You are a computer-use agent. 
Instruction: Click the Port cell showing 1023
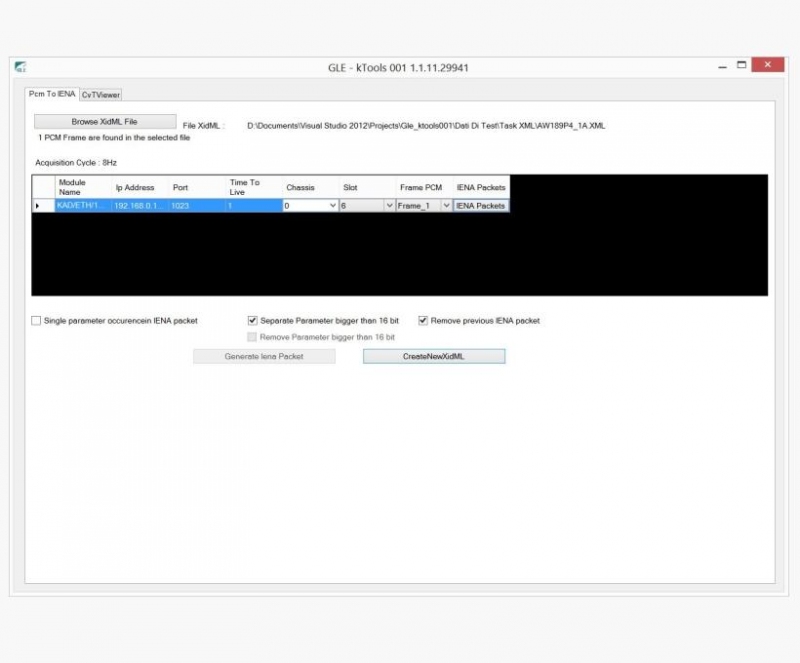pyautogui.click(x=195, y=206)
